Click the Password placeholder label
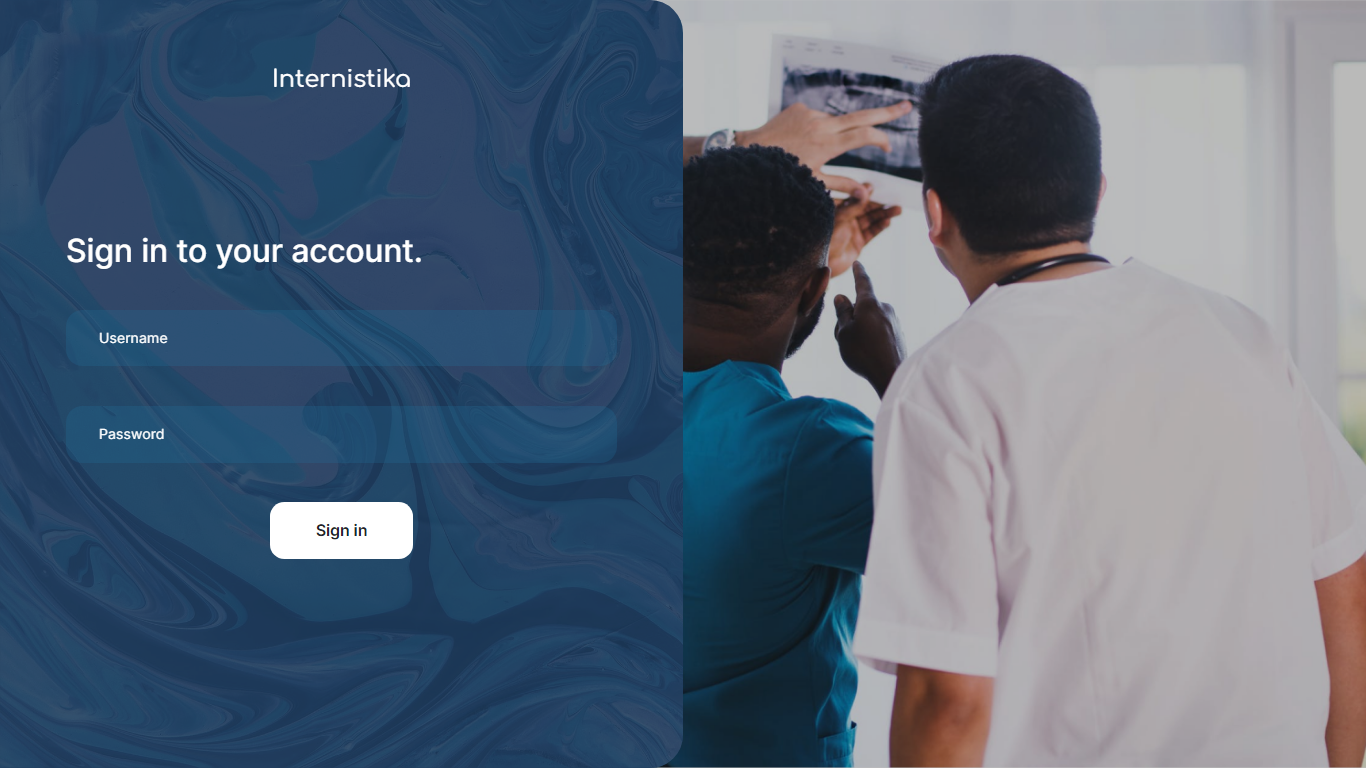 point(131,434)
